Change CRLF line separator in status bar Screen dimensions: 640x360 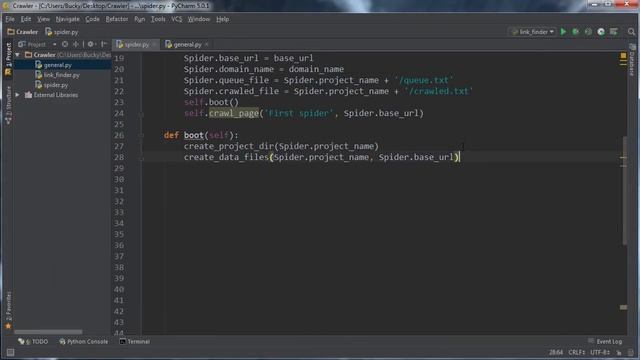[577, 352]
